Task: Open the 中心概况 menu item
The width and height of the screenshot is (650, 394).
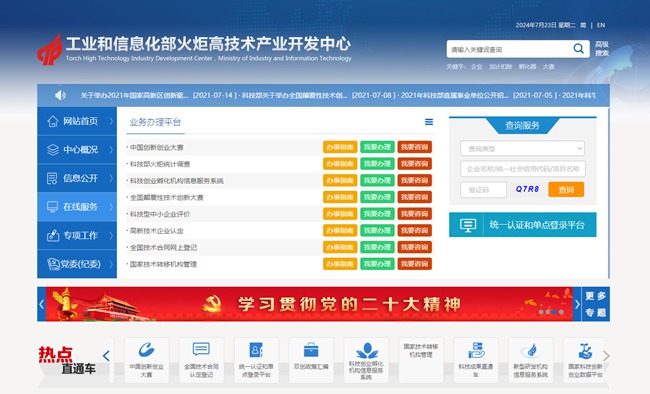Action: click(77, 150)
